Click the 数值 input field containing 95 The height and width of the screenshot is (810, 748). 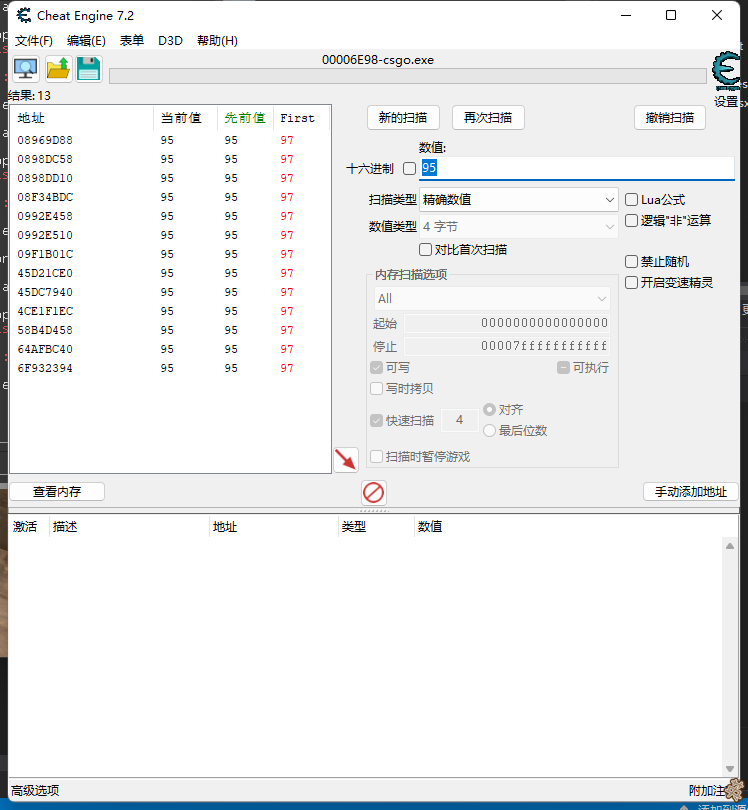(x=577, y=168)
